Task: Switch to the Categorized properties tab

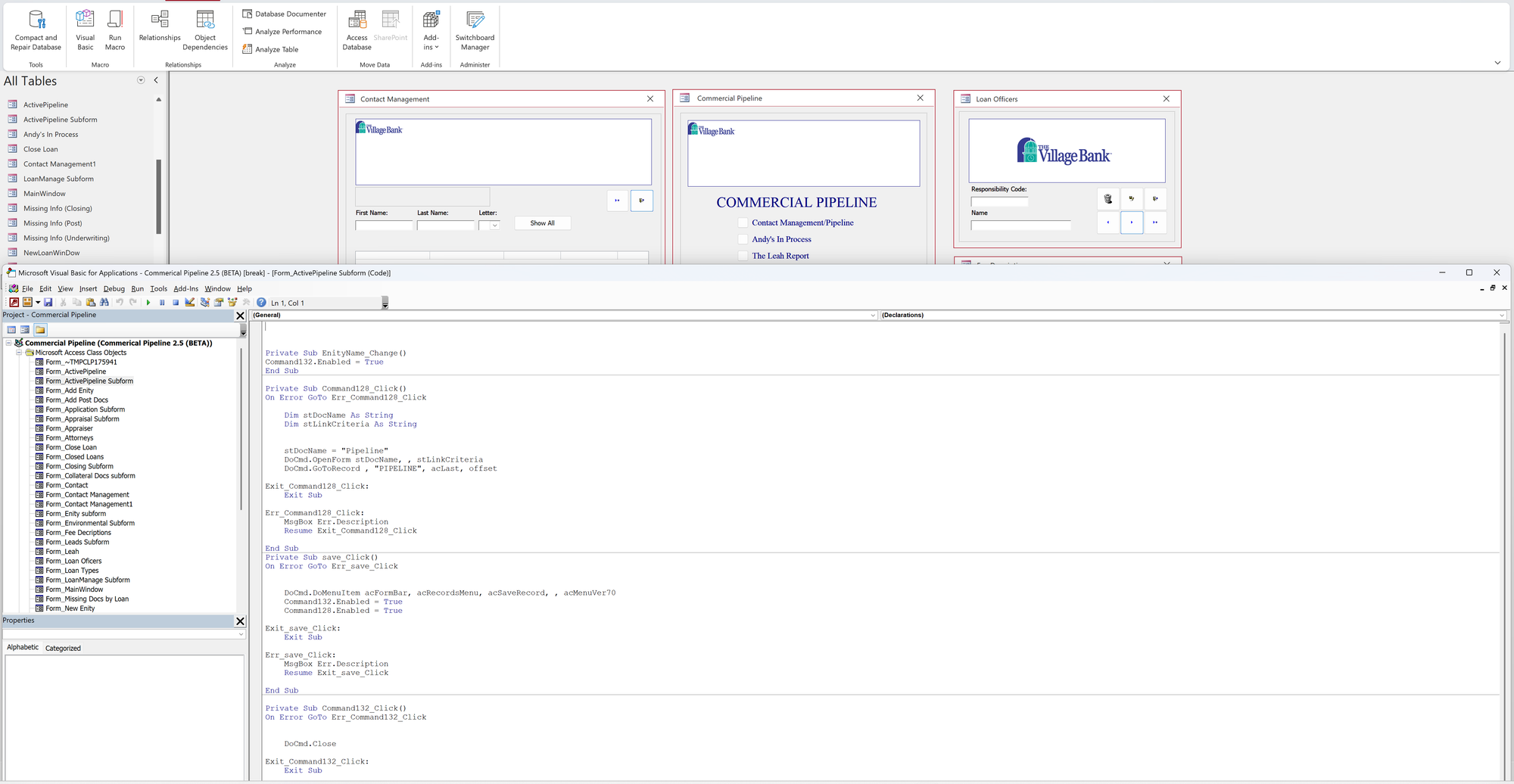Action: click(x=63, y=649)
